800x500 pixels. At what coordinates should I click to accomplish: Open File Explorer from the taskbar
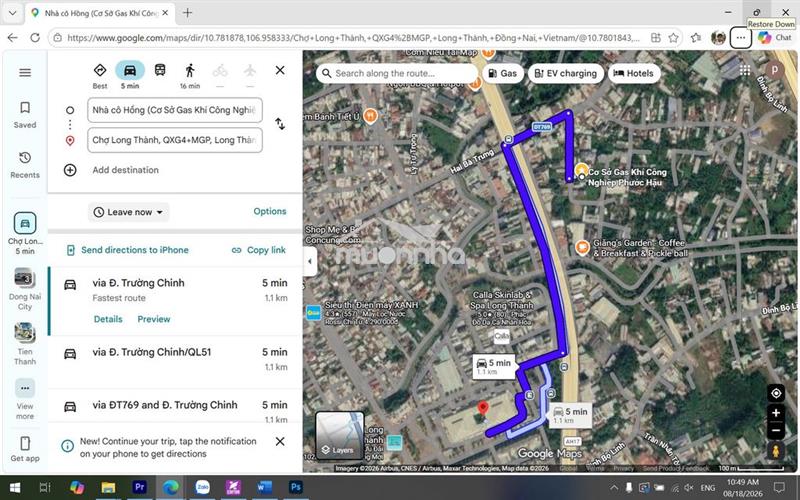click(108, 488)
